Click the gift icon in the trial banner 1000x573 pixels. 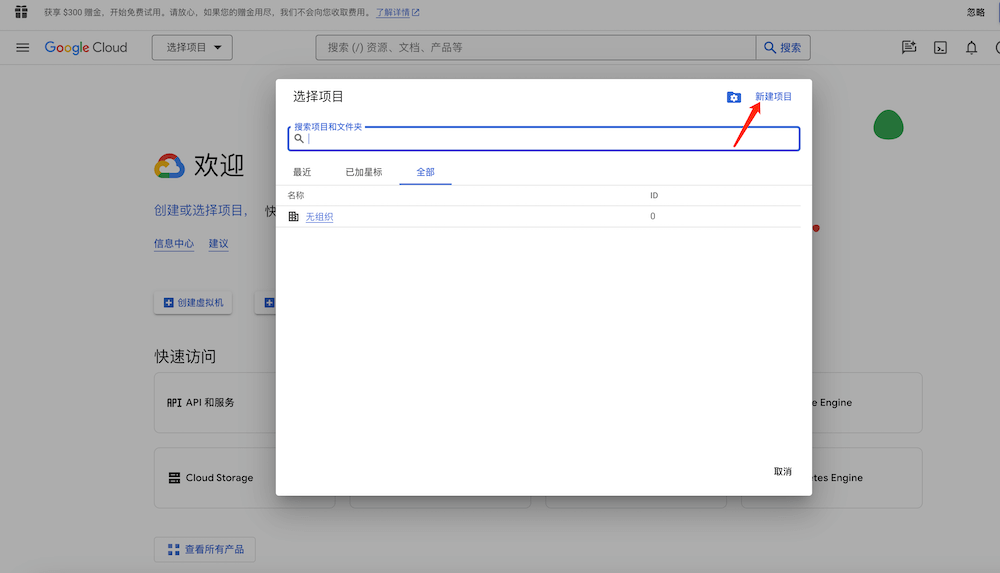coord(21,12)
